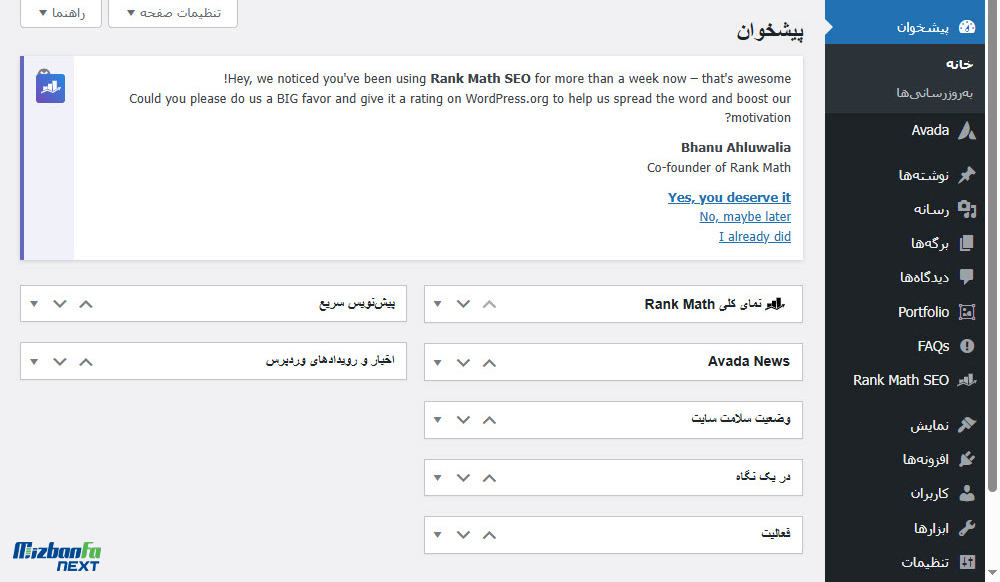Click the dashboard gauge icon beside پیشخوان
Viewport: 1000px width, 582px height.
tap(967, 27)
